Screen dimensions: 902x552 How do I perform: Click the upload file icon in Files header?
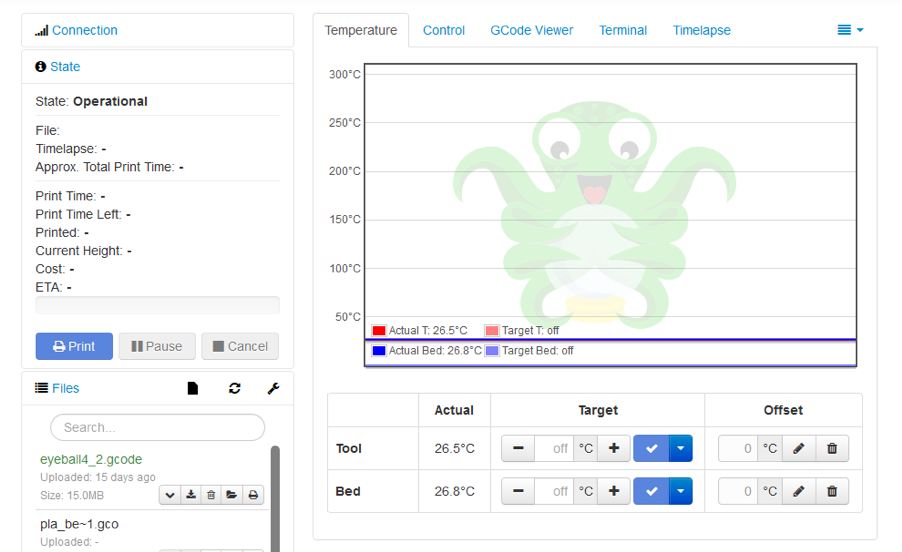(x=193, y=389)
